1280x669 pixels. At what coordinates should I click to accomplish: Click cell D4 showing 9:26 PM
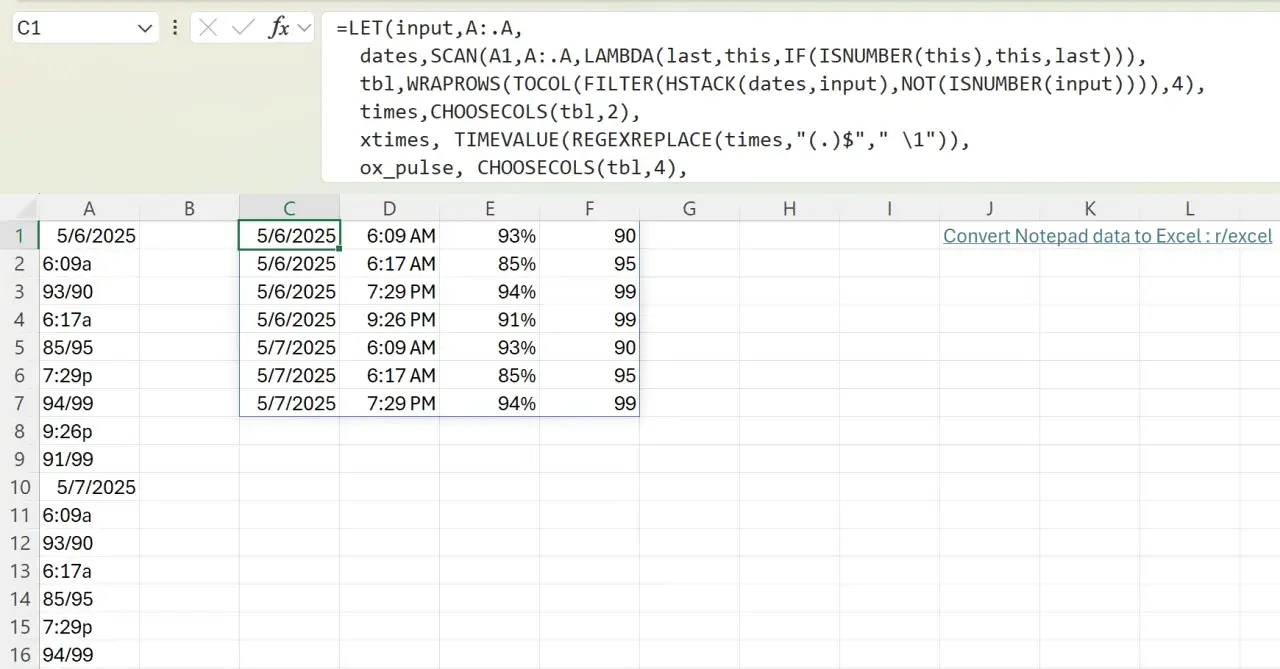tap(389, 320)
